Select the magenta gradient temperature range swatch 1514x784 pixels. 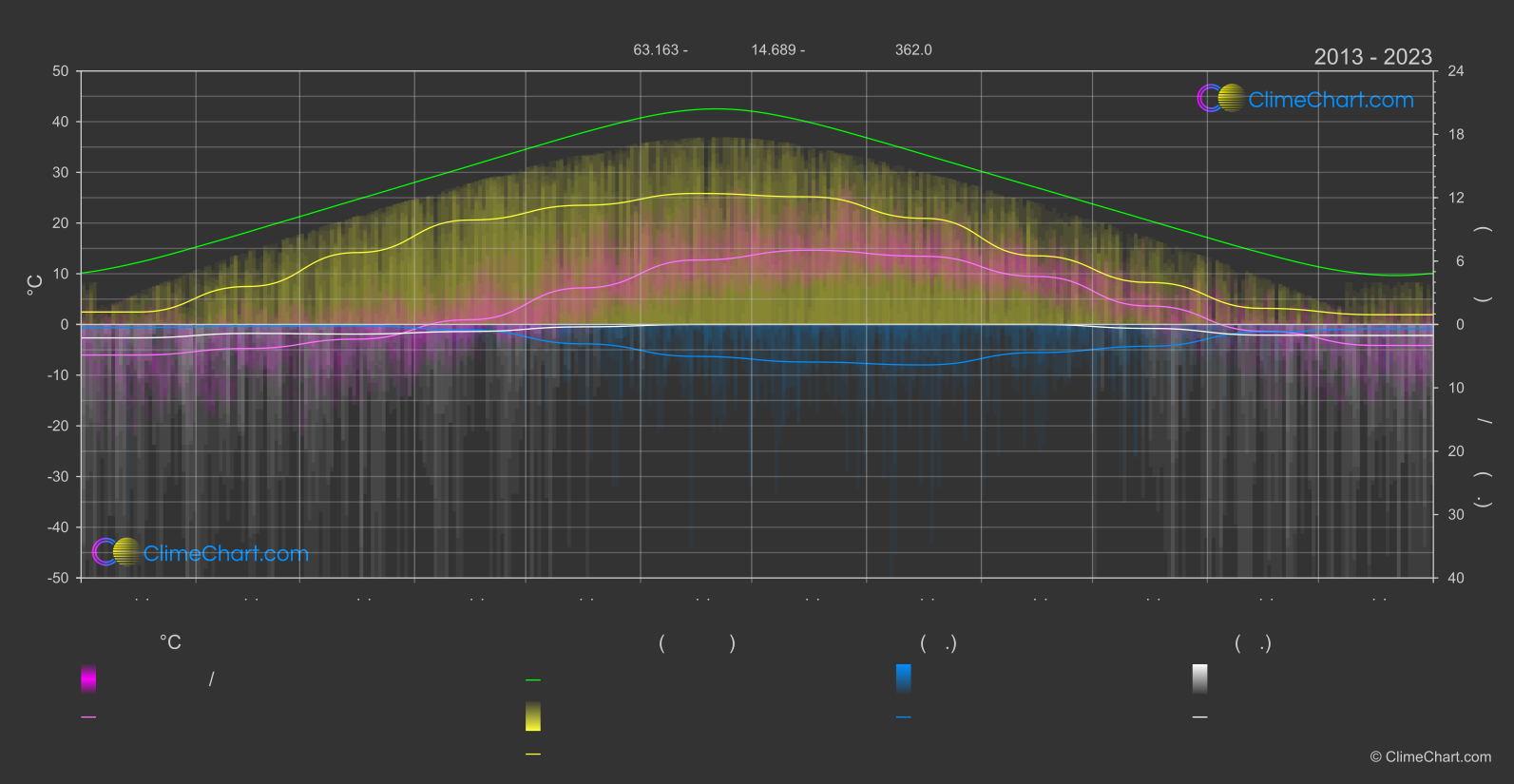88,679
